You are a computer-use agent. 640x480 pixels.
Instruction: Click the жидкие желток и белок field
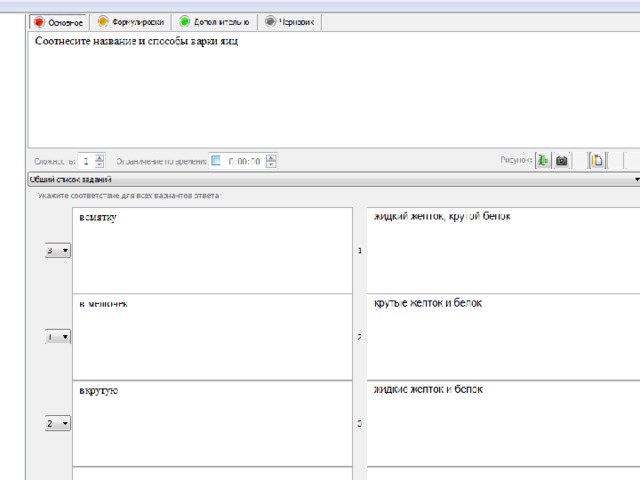503,423
